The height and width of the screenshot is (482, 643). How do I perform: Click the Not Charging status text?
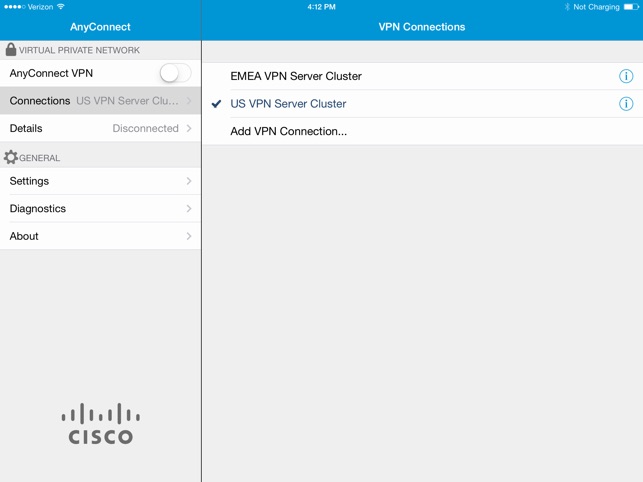(596, 7)
